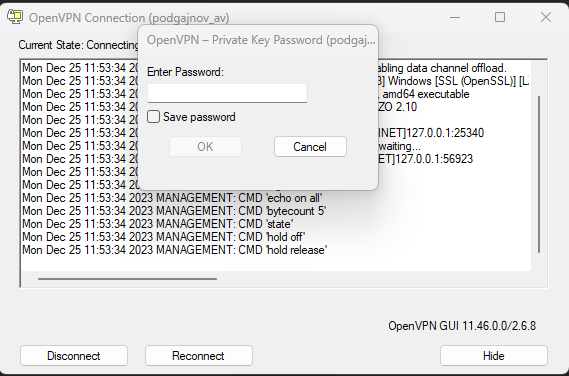
Task: Select the 'hold release' log line
Action: (x=175, y=250)
